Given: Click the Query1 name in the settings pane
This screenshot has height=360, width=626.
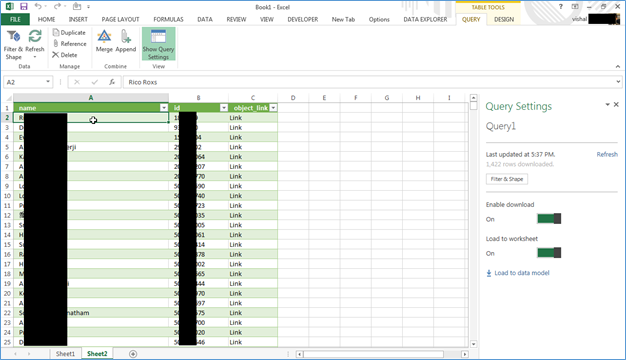Looking at the screenshot, I should point(501,127).
